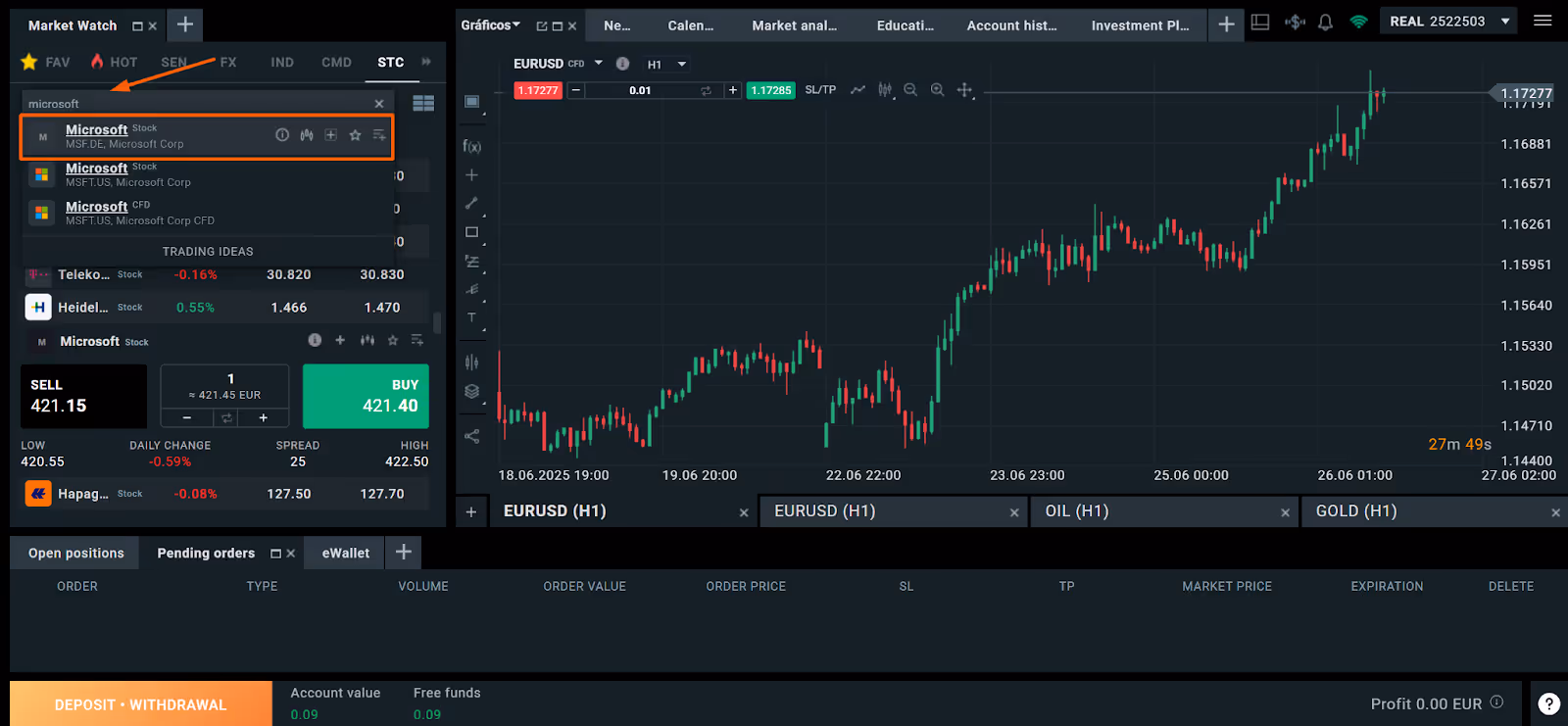Select the text annotation tool
Screen dimensions: 1568x726
tap(472, 317)
